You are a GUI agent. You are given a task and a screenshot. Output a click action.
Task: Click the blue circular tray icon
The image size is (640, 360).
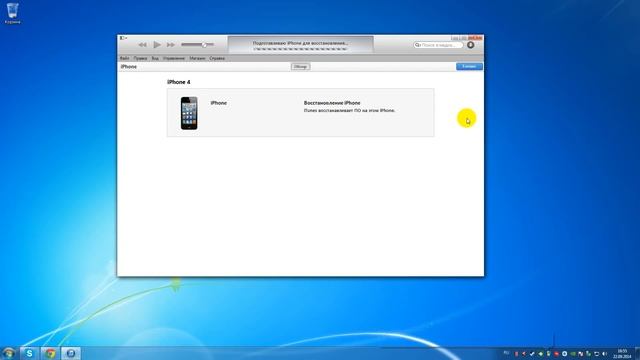pyautogui.click(x=564, y=353)
